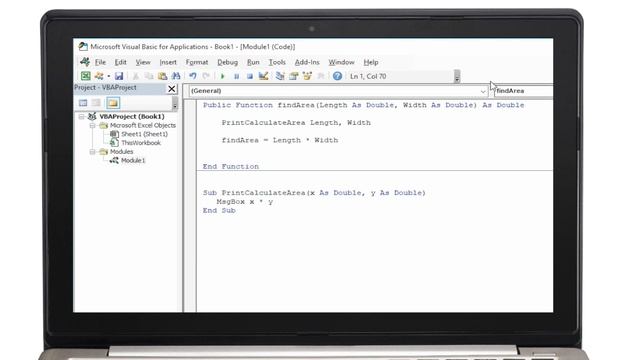
Task: Click the 'Ln 1, Col 70' position indicator
Action: [368, 76]
